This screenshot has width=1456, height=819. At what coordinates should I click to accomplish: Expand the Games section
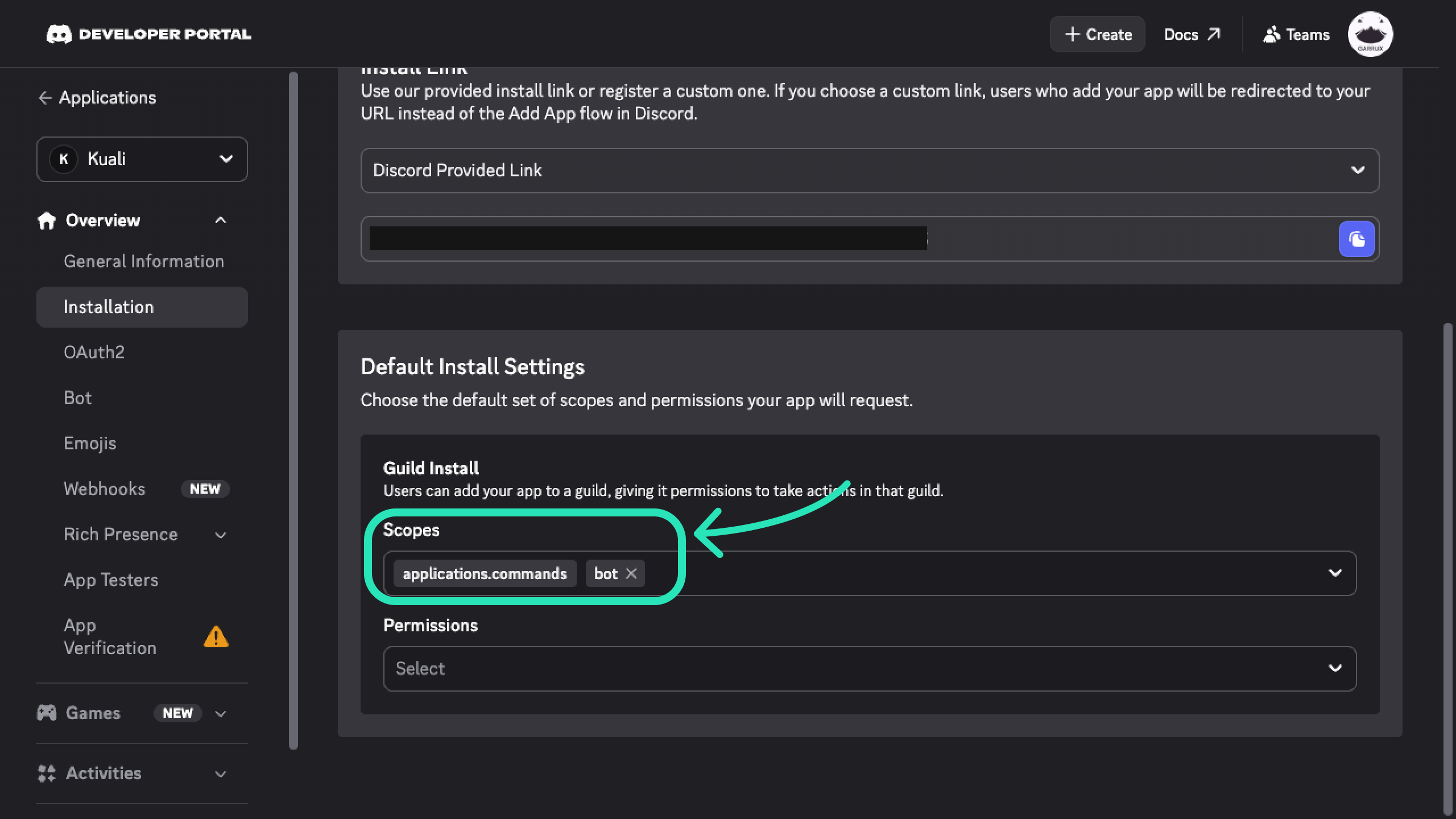coord(221,713)
